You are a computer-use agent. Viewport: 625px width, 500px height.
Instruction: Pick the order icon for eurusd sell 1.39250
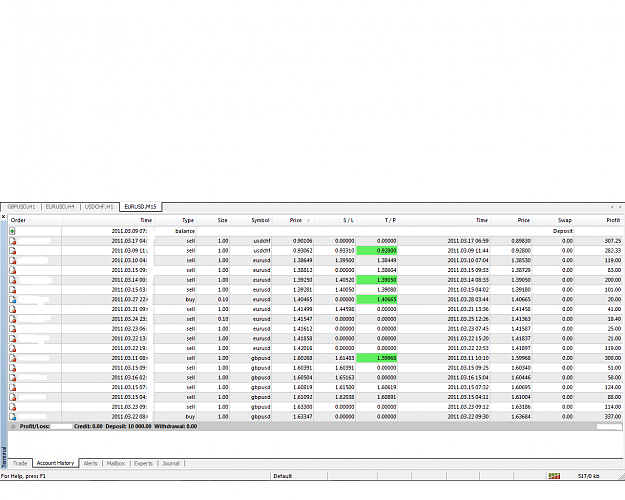[13, 280]
